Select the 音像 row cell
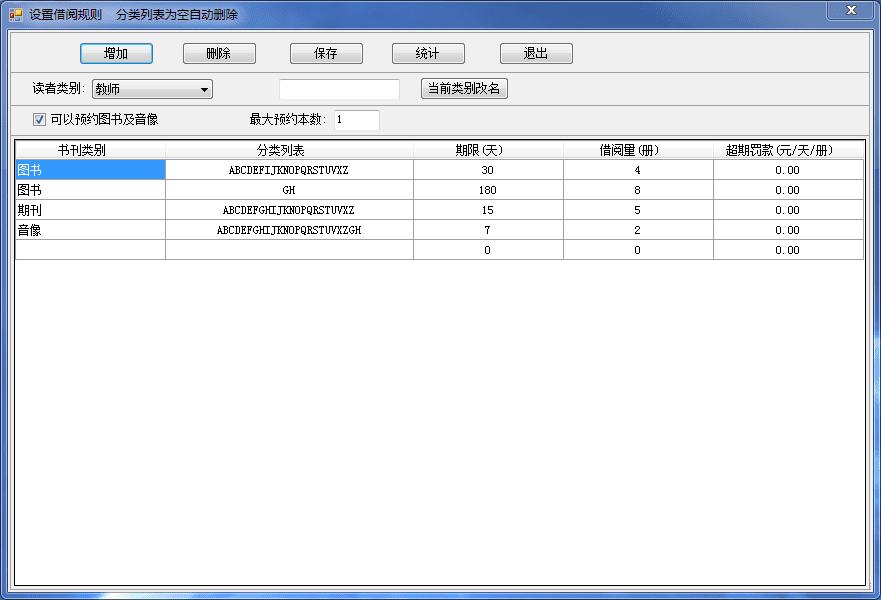The height and width of the screenshot is (600, 881). pos(90,230)
